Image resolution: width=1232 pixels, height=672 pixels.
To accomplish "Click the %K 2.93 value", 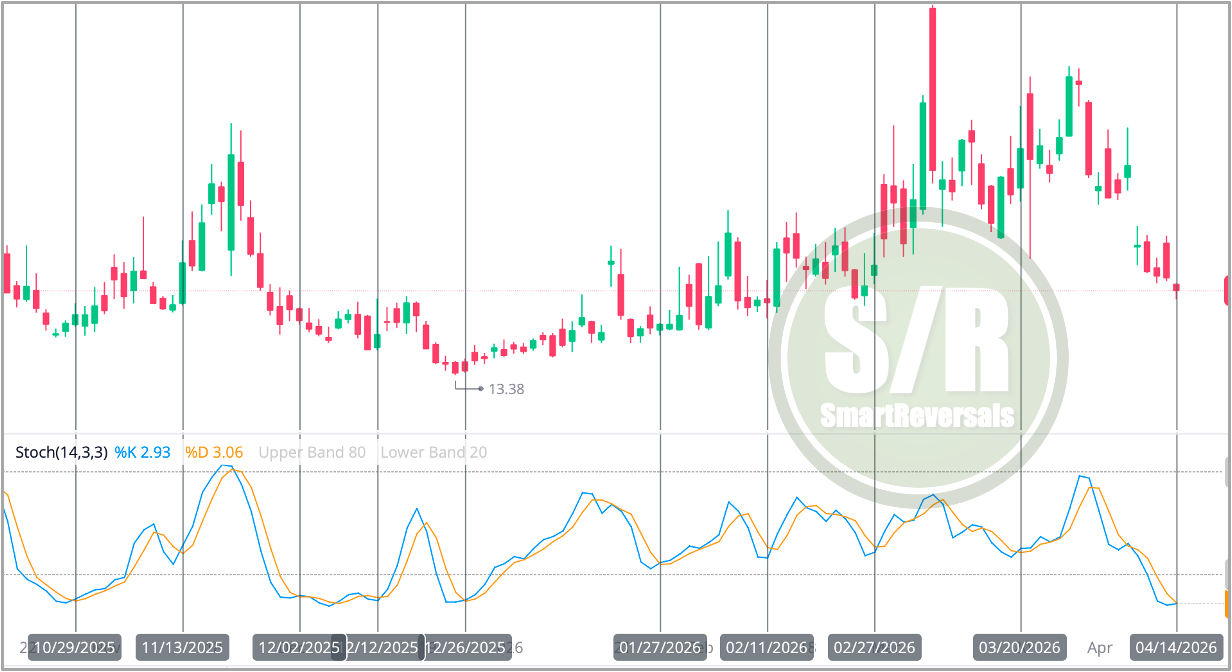I will [145, 452].
